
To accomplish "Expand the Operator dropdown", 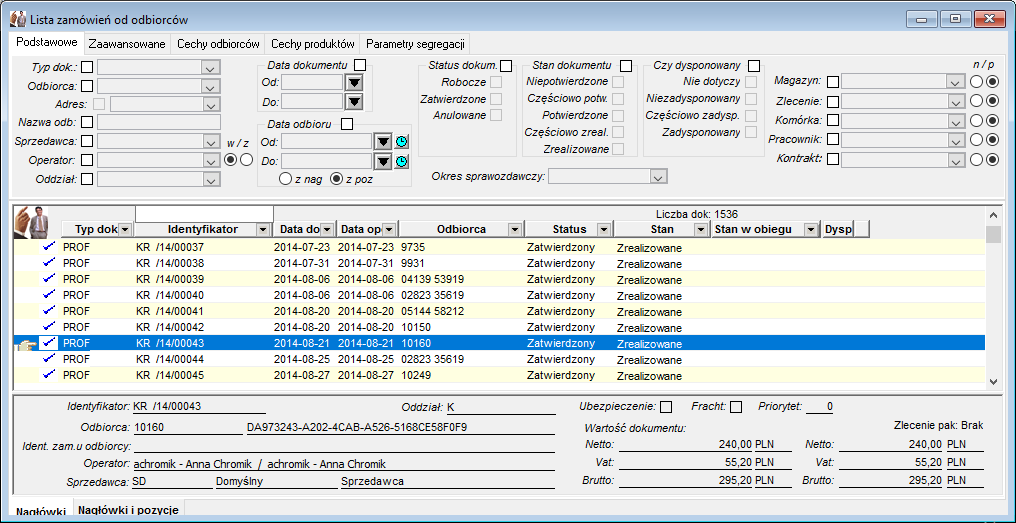I will [211, 160].
